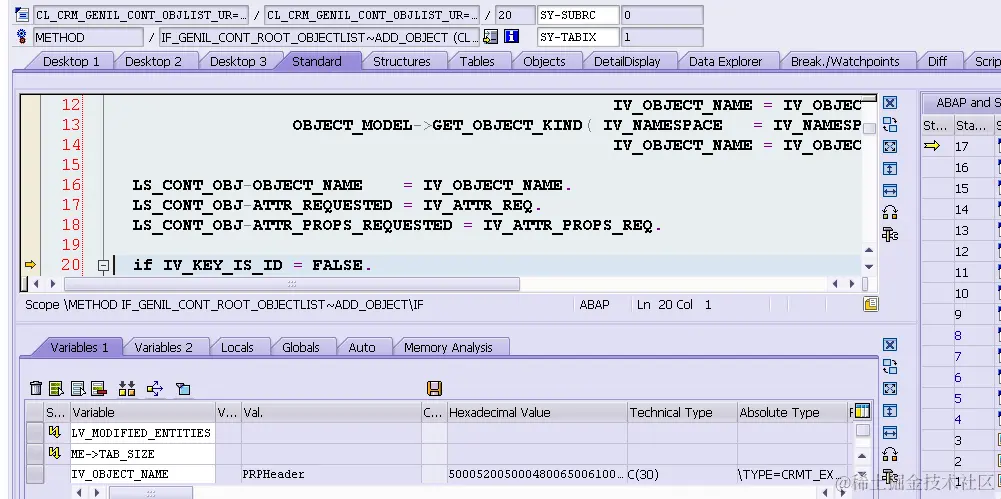Click the line number field showing 20

[515, 15]
